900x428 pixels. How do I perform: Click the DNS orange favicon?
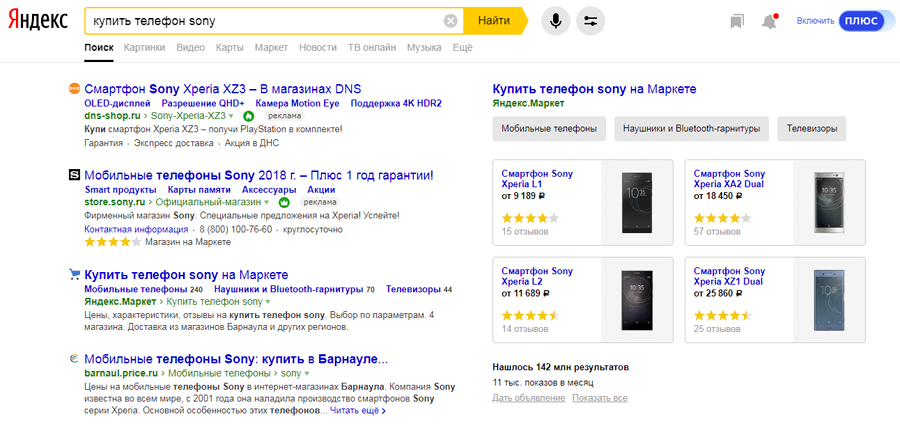(74, 88)
